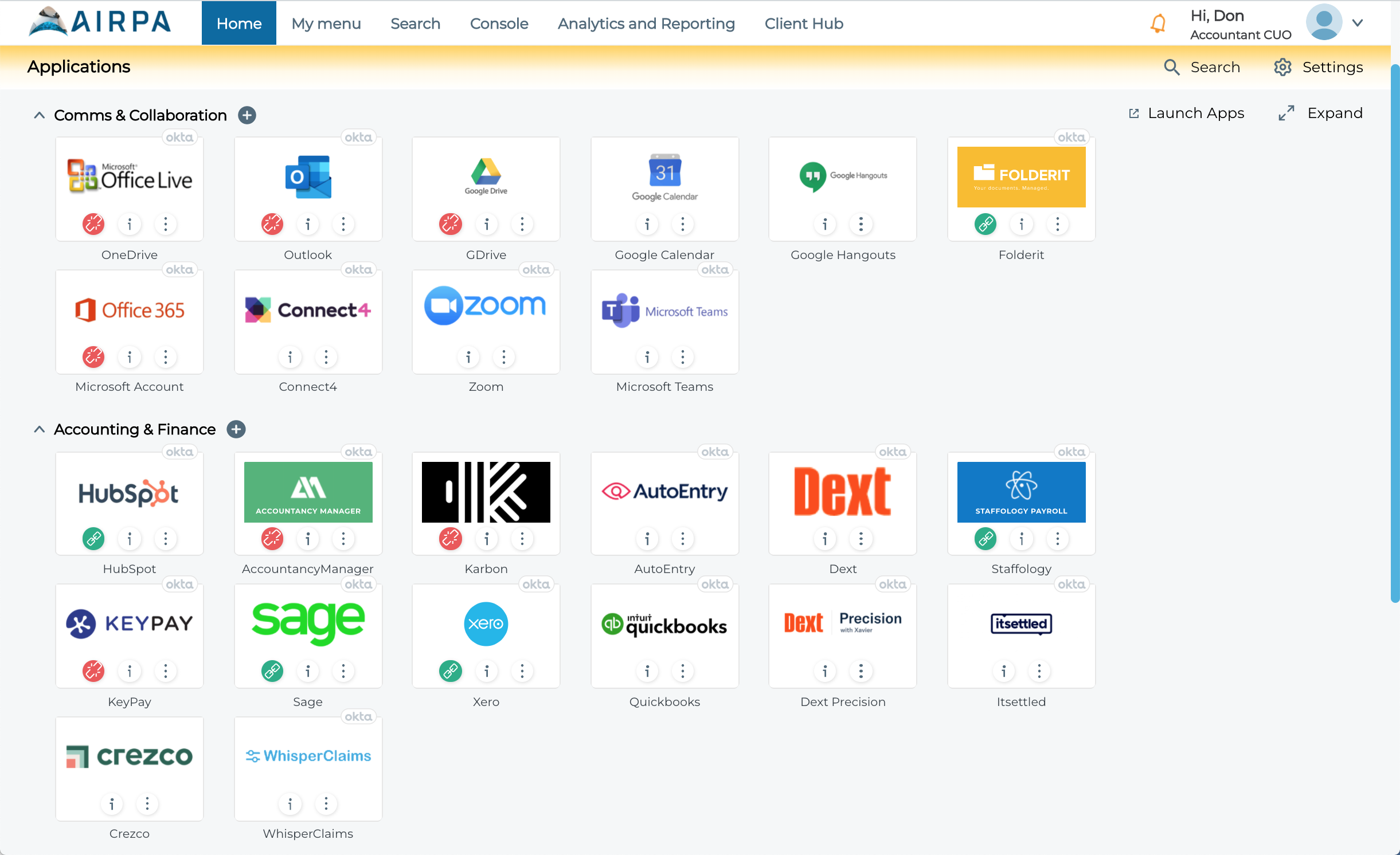
Task: Open more options for Connect4
Action: point(326,357)
